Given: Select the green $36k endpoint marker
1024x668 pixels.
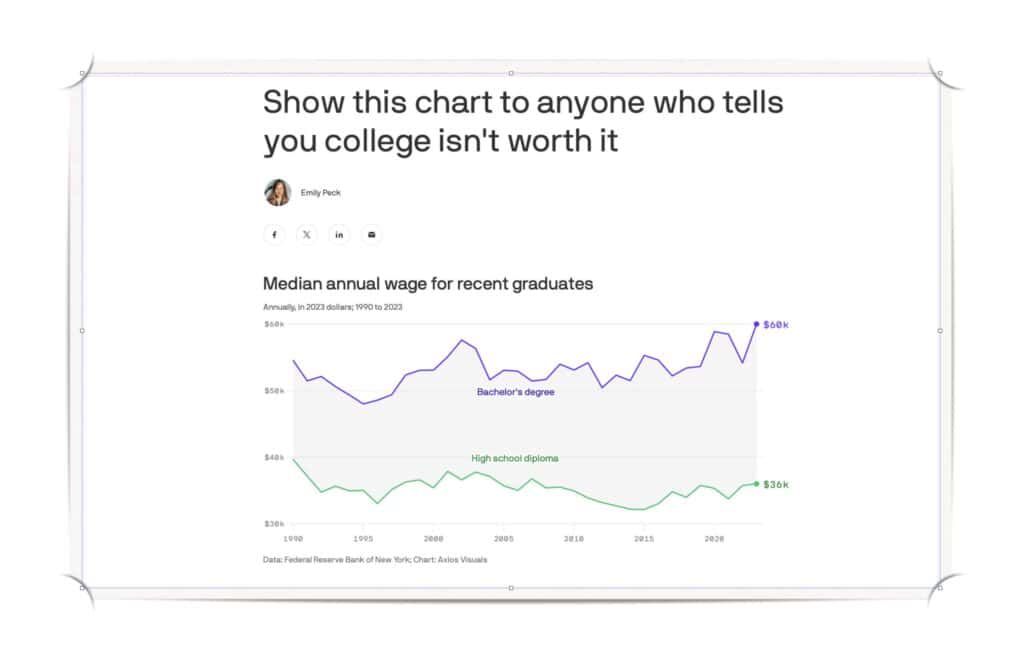Looking at the screenshot, I should (757, 484).
